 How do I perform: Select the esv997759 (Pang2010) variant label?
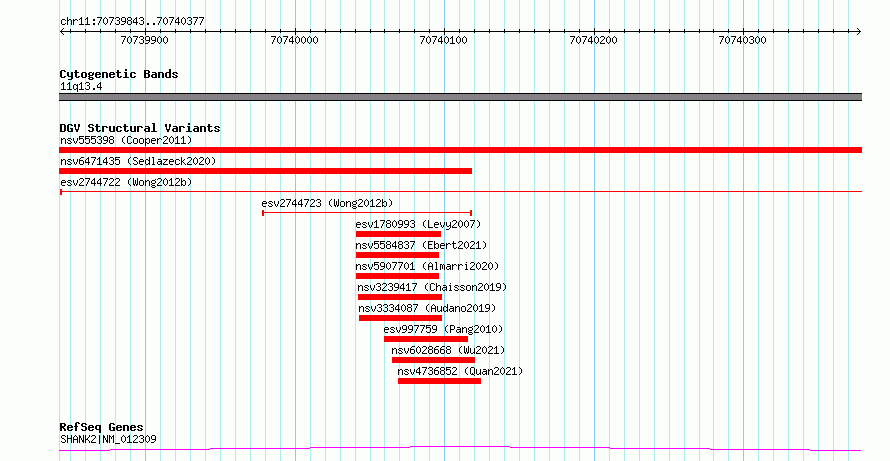pyautogui.click(x=443, y=329)
